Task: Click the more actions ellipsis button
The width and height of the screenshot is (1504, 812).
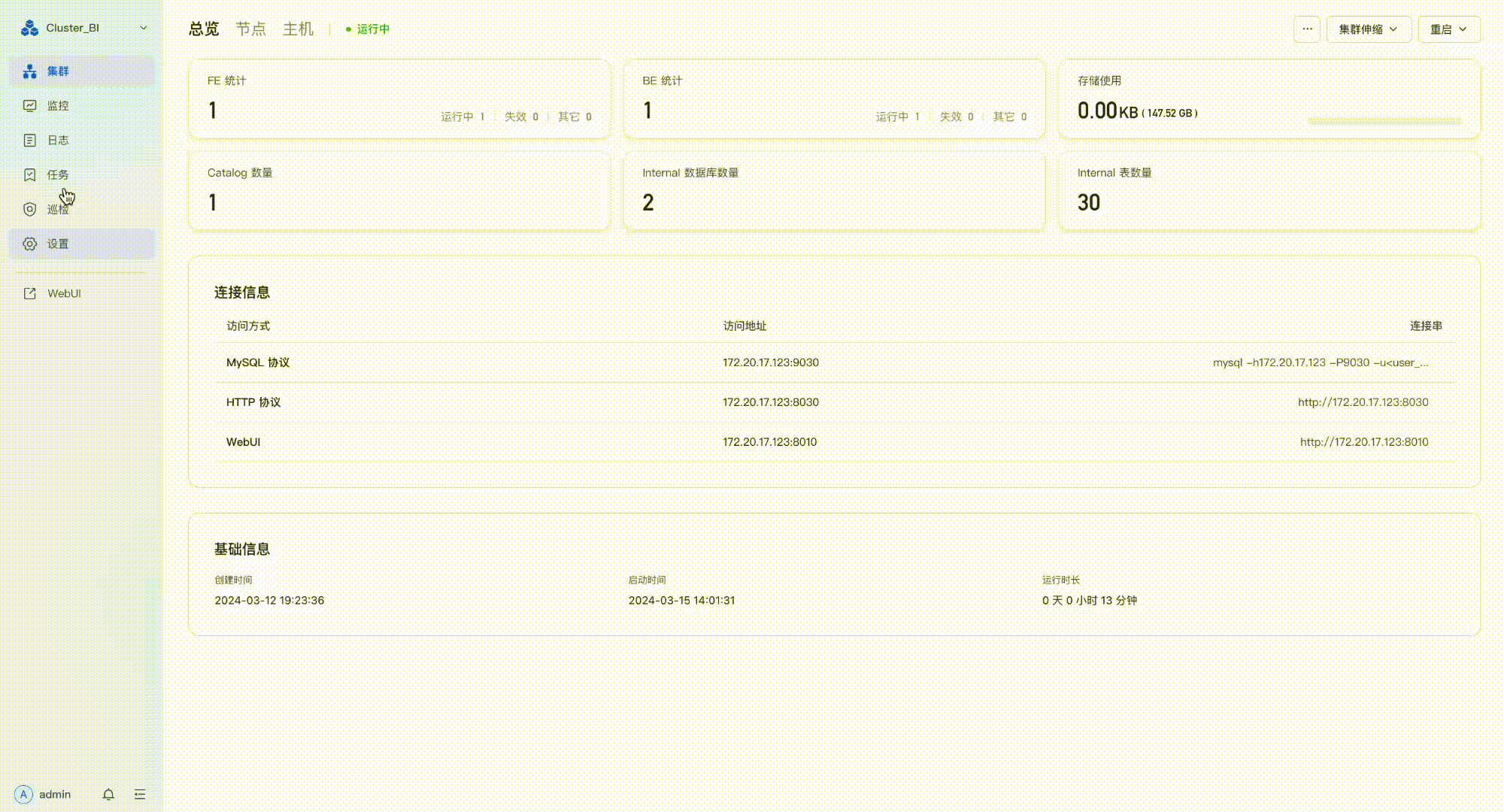Action: point(1307,29)
